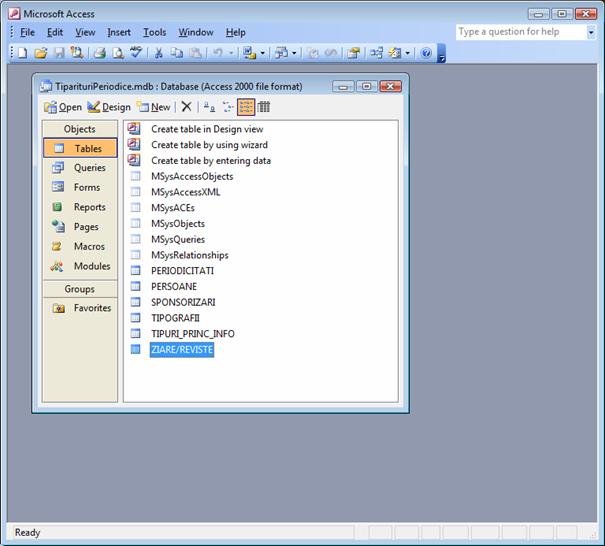Switch to List view in database window
Screen dimensions: 605x546
[246, 107]
